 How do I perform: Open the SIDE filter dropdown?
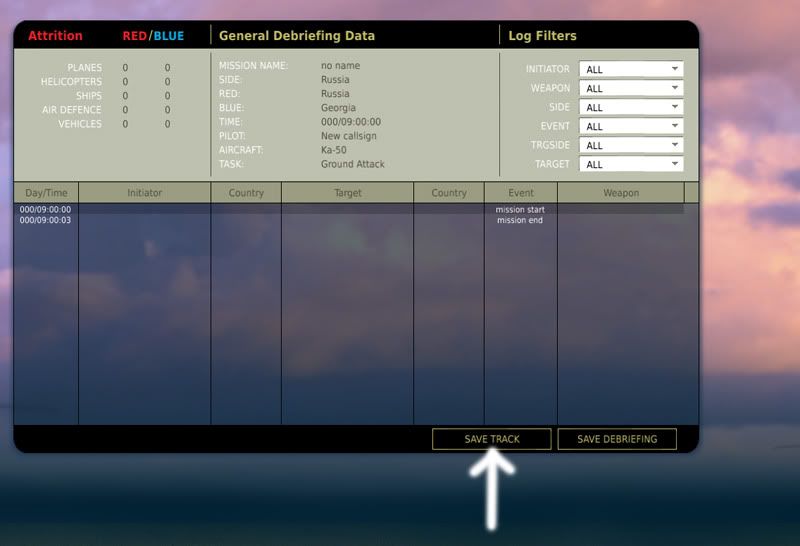click(631, 107)
